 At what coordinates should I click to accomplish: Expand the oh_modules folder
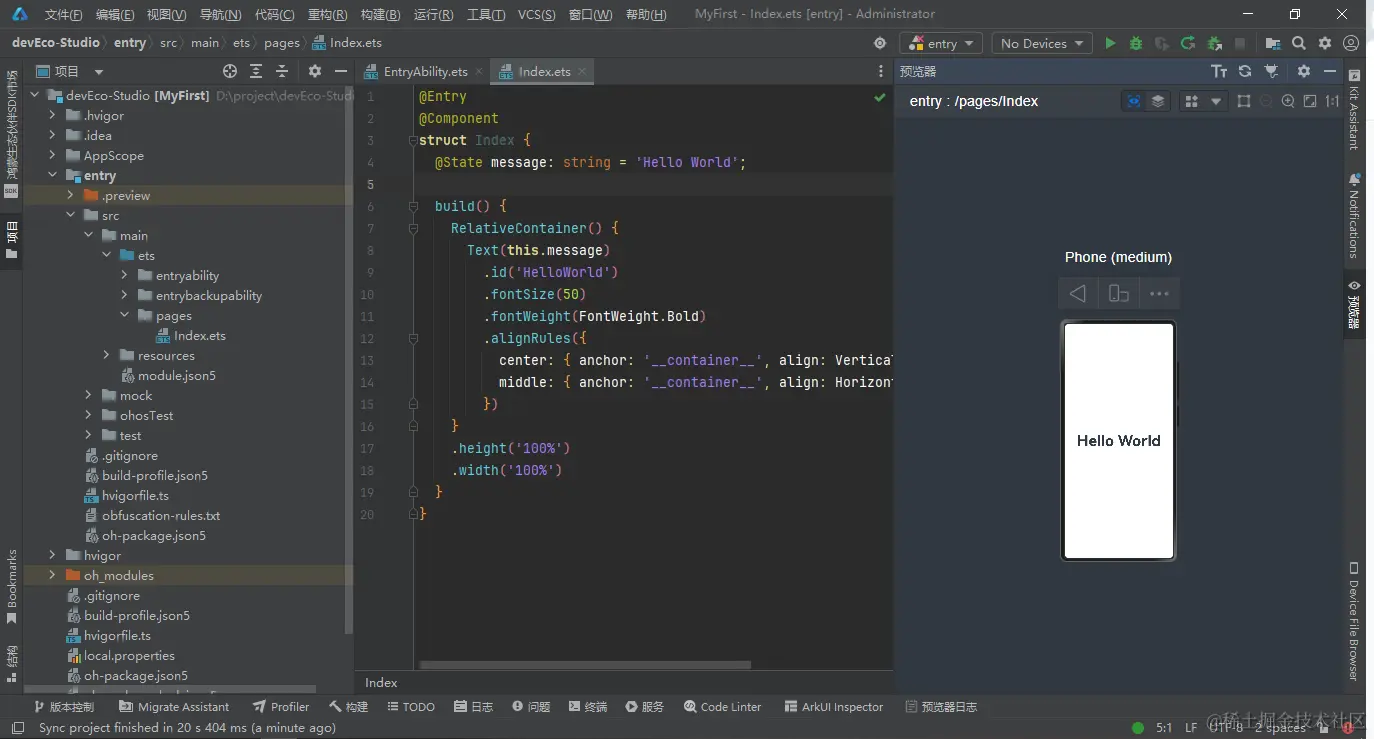53,575
